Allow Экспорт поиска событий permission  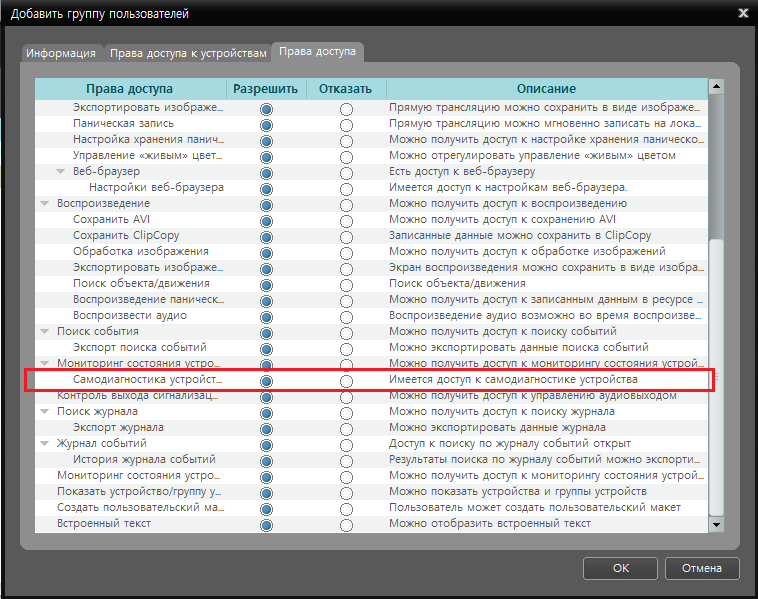266,349
